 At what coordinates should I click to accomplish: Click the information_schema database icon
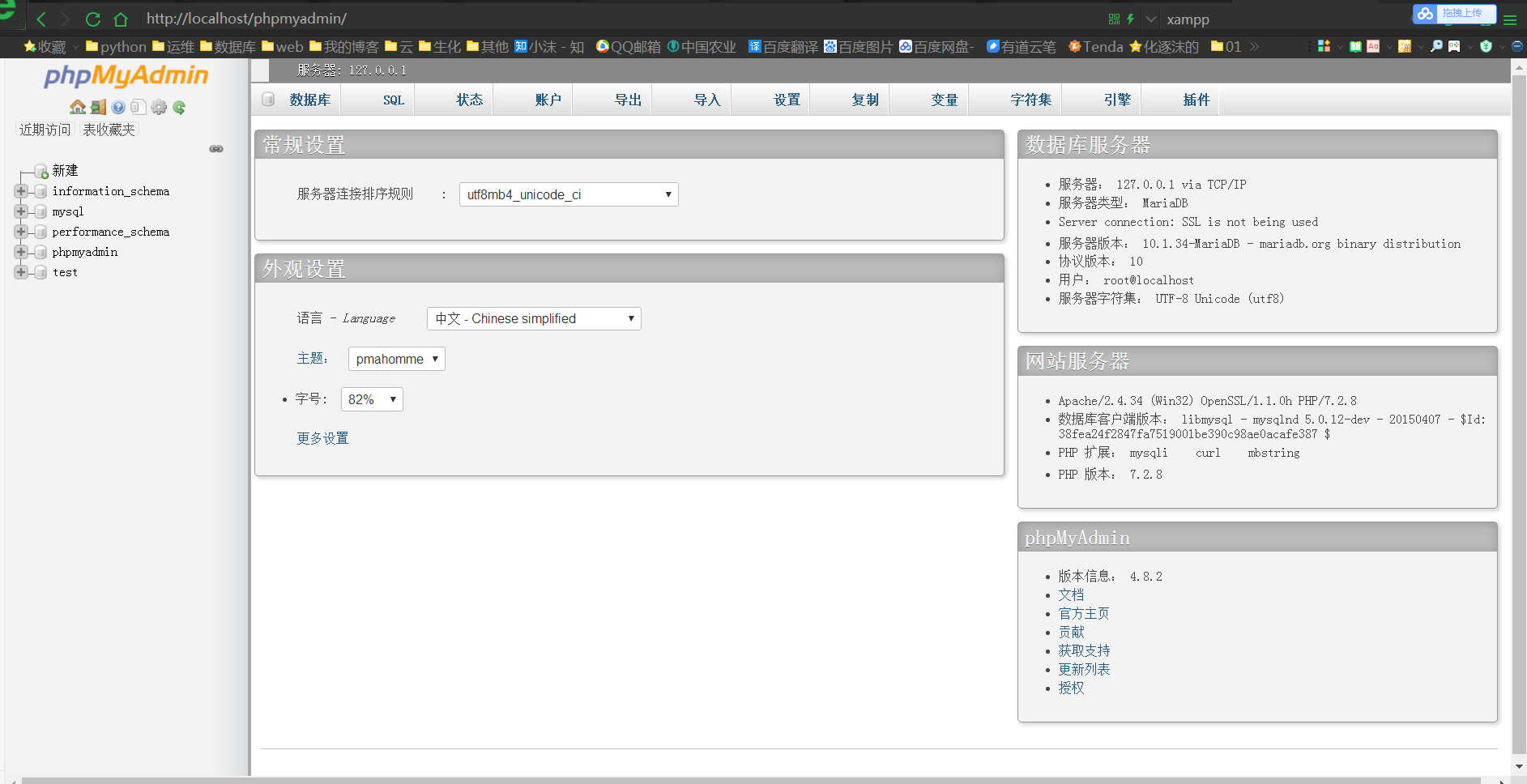(40, 191)
